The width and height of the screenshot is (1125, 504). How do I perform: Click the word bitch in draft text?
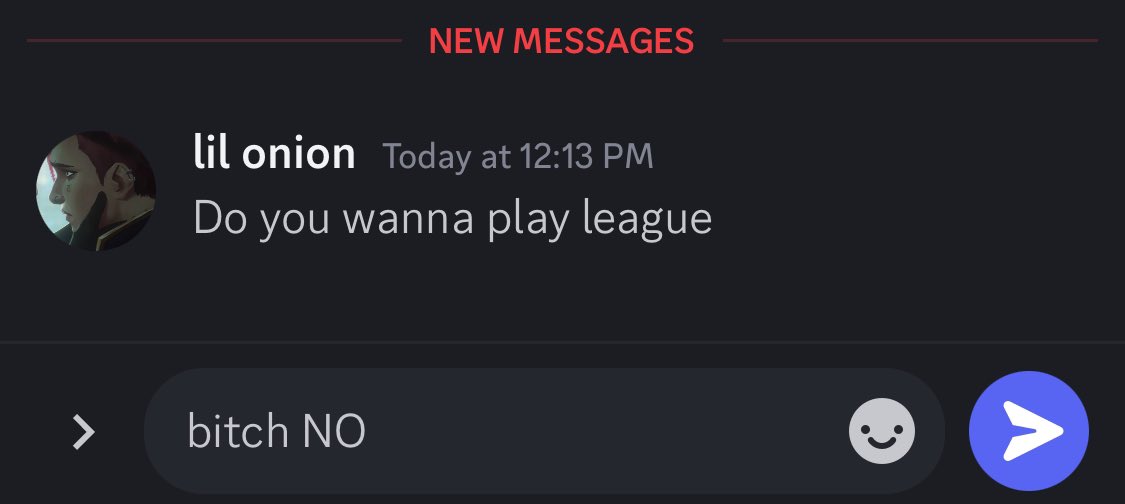(238, 431)
